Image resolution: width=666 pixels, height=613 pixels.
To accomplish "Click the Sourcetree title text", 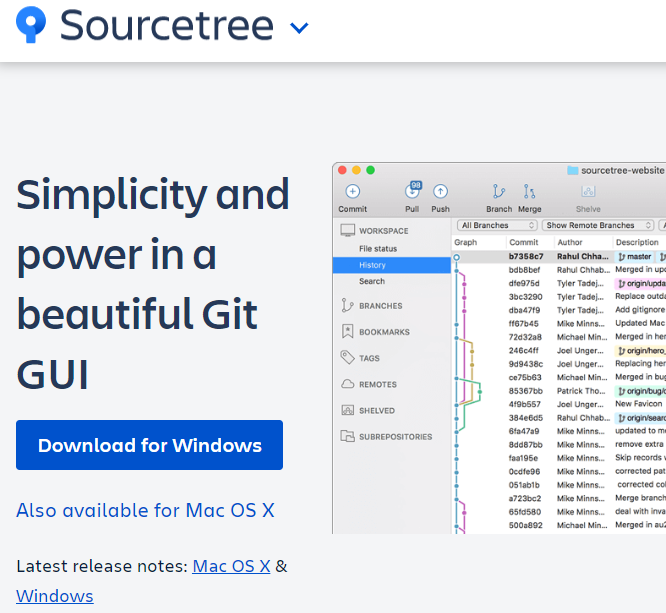I will coord(167,25).
